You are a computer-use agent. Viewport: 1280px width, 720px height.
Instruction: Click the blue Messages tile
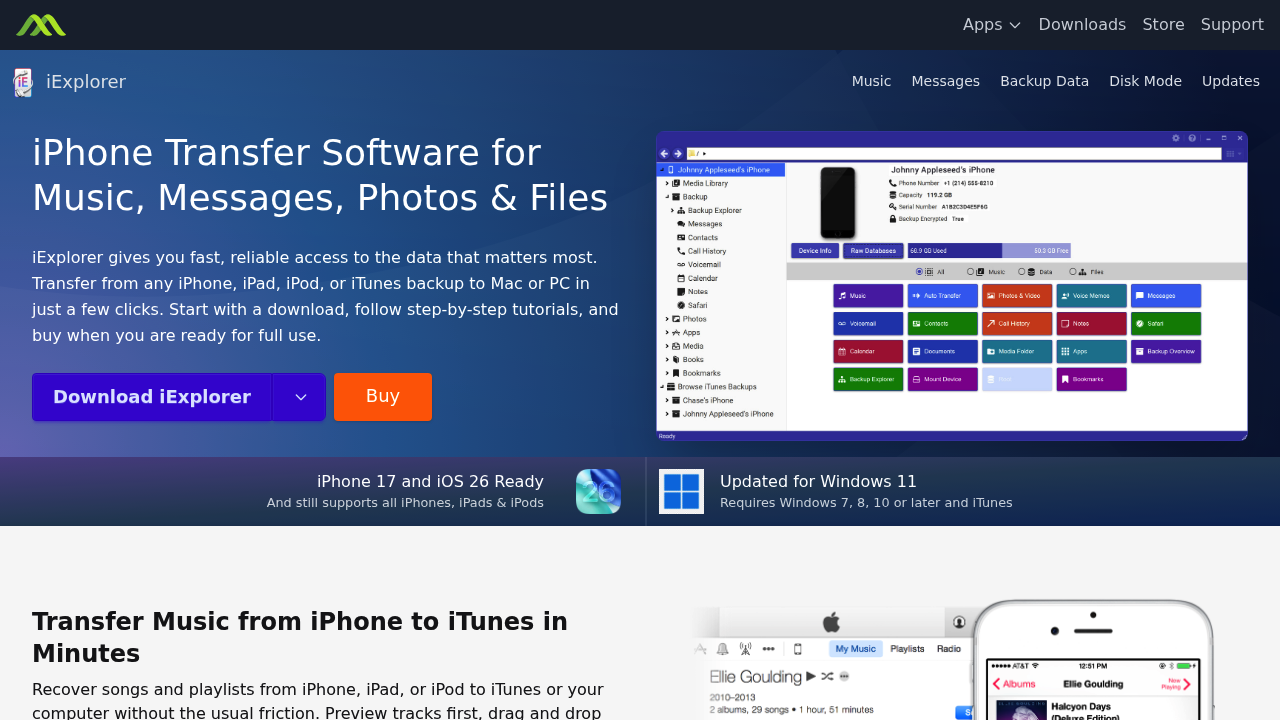[1166, 296]
